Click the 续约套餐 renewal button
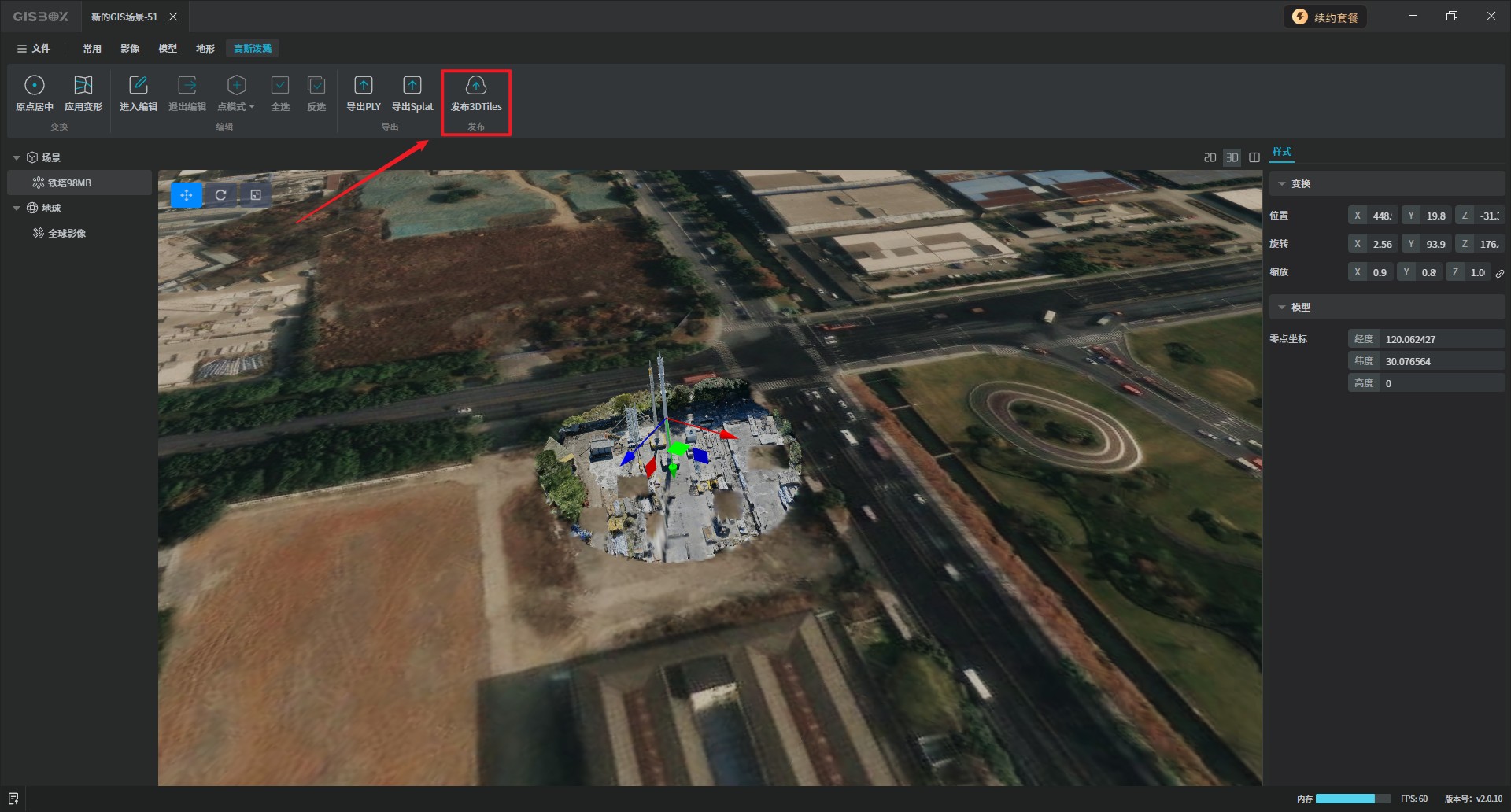The width and height of the screenshot is (1511, 812). pos(1325,17)
